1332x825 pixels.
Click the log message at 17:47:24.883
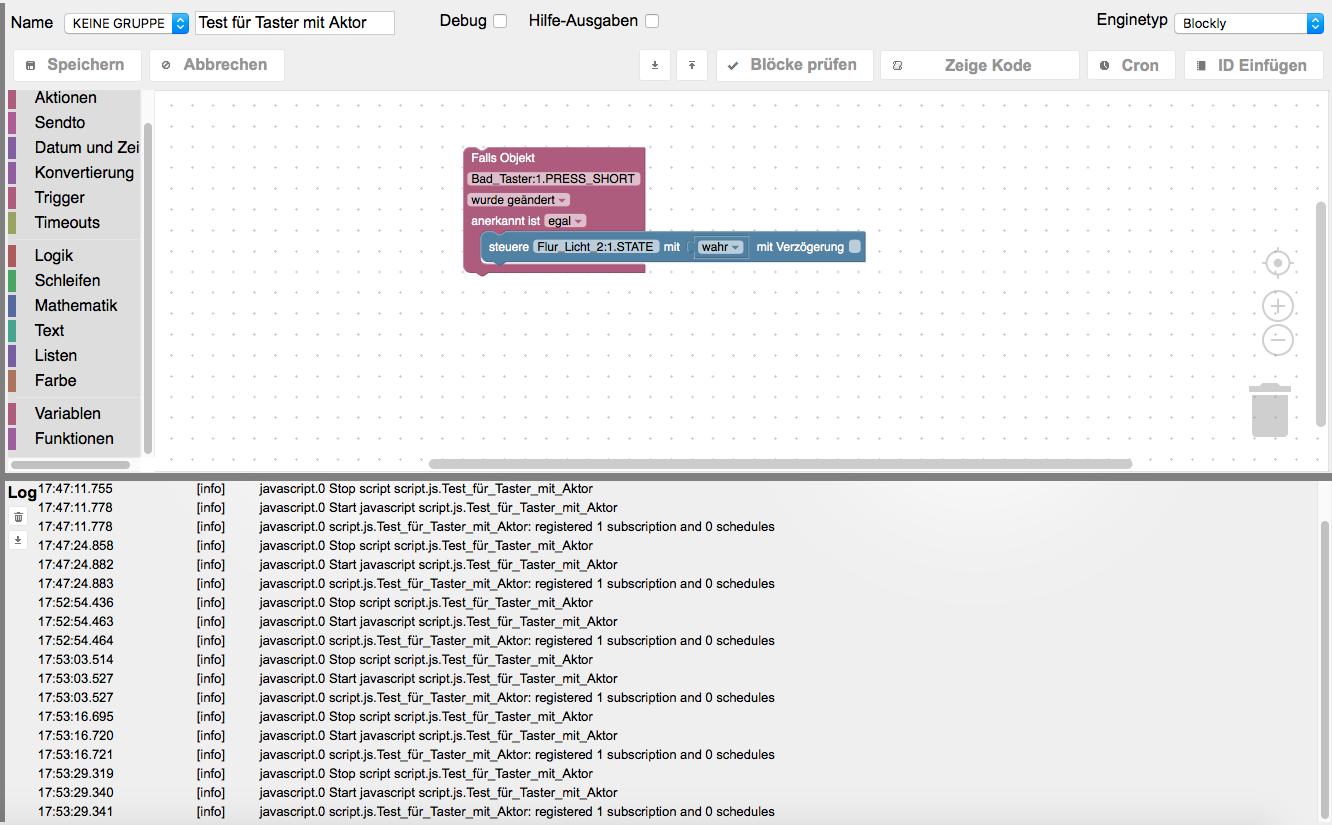tap(517, 584)
